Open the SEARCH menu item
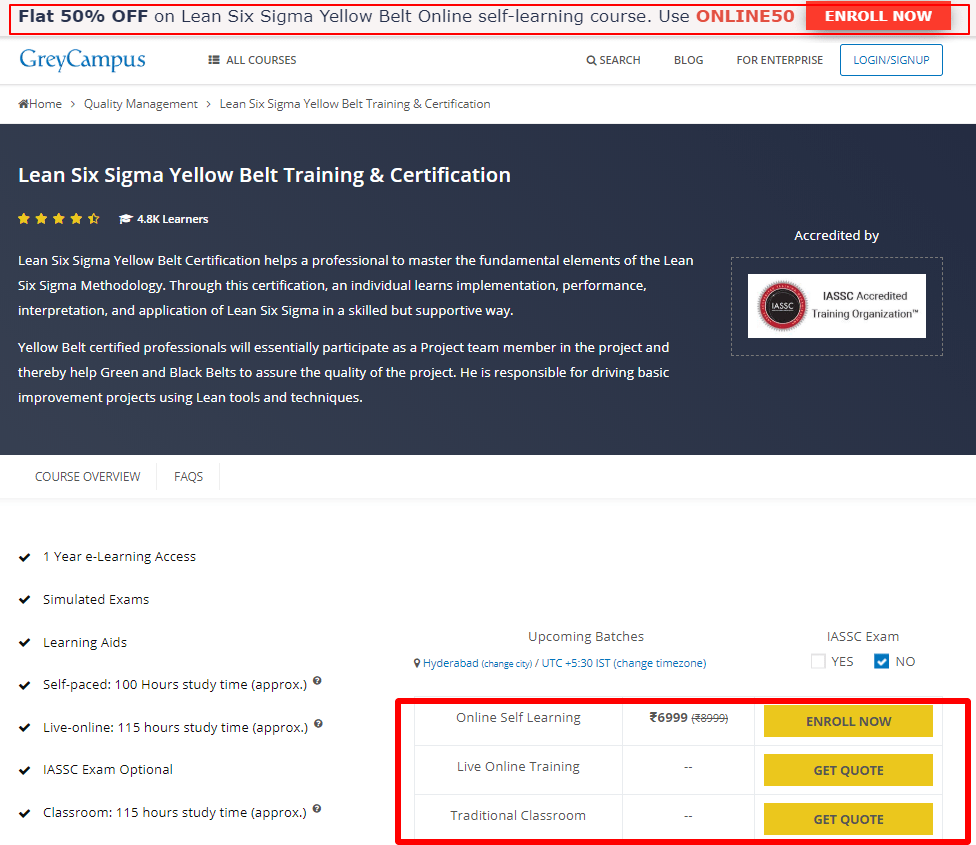The image size is (976, 845). (613, 60)
